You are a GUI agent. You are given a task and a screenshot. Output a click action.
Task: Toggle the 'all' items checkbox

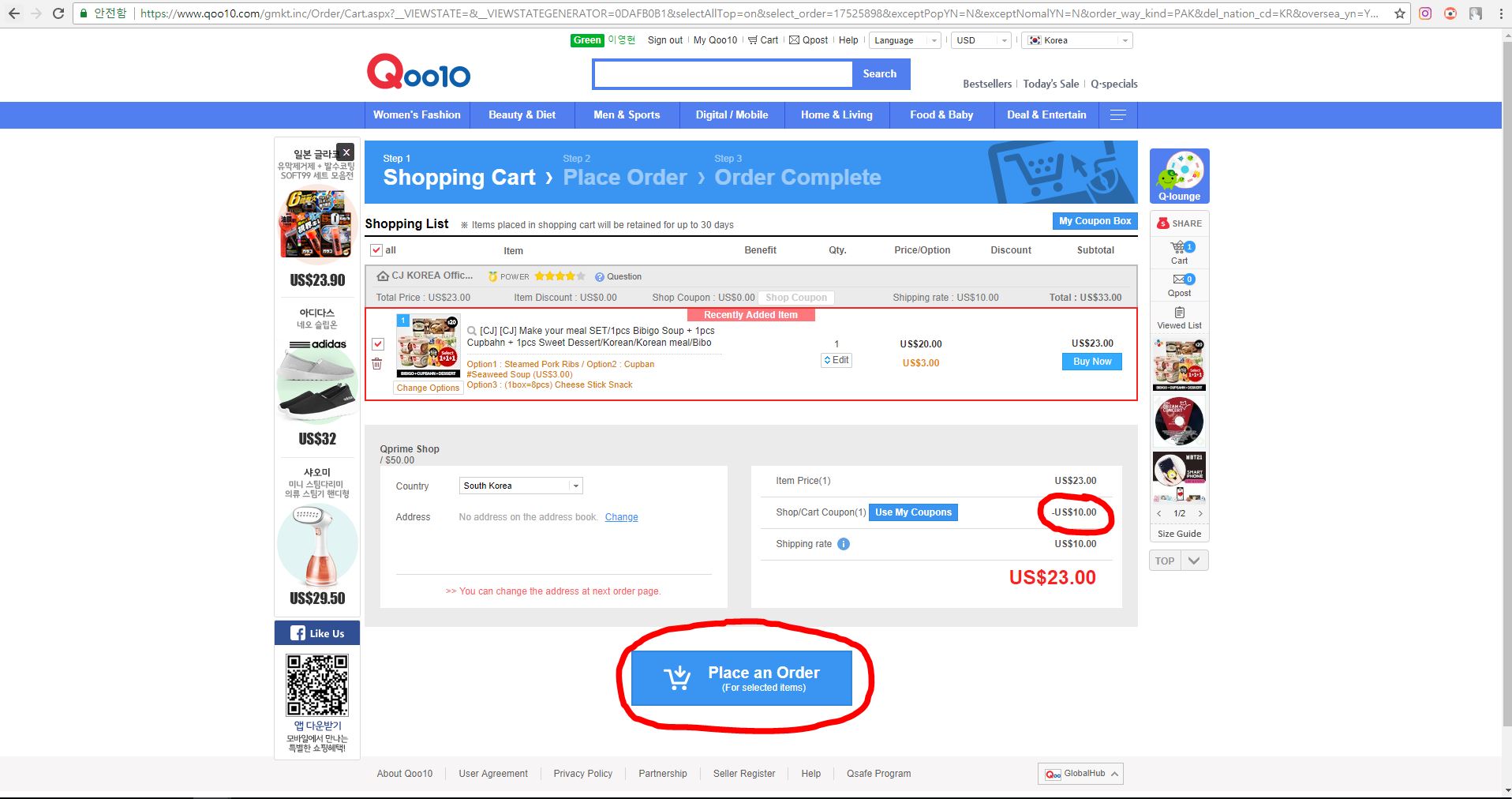[x=376, y=250]
